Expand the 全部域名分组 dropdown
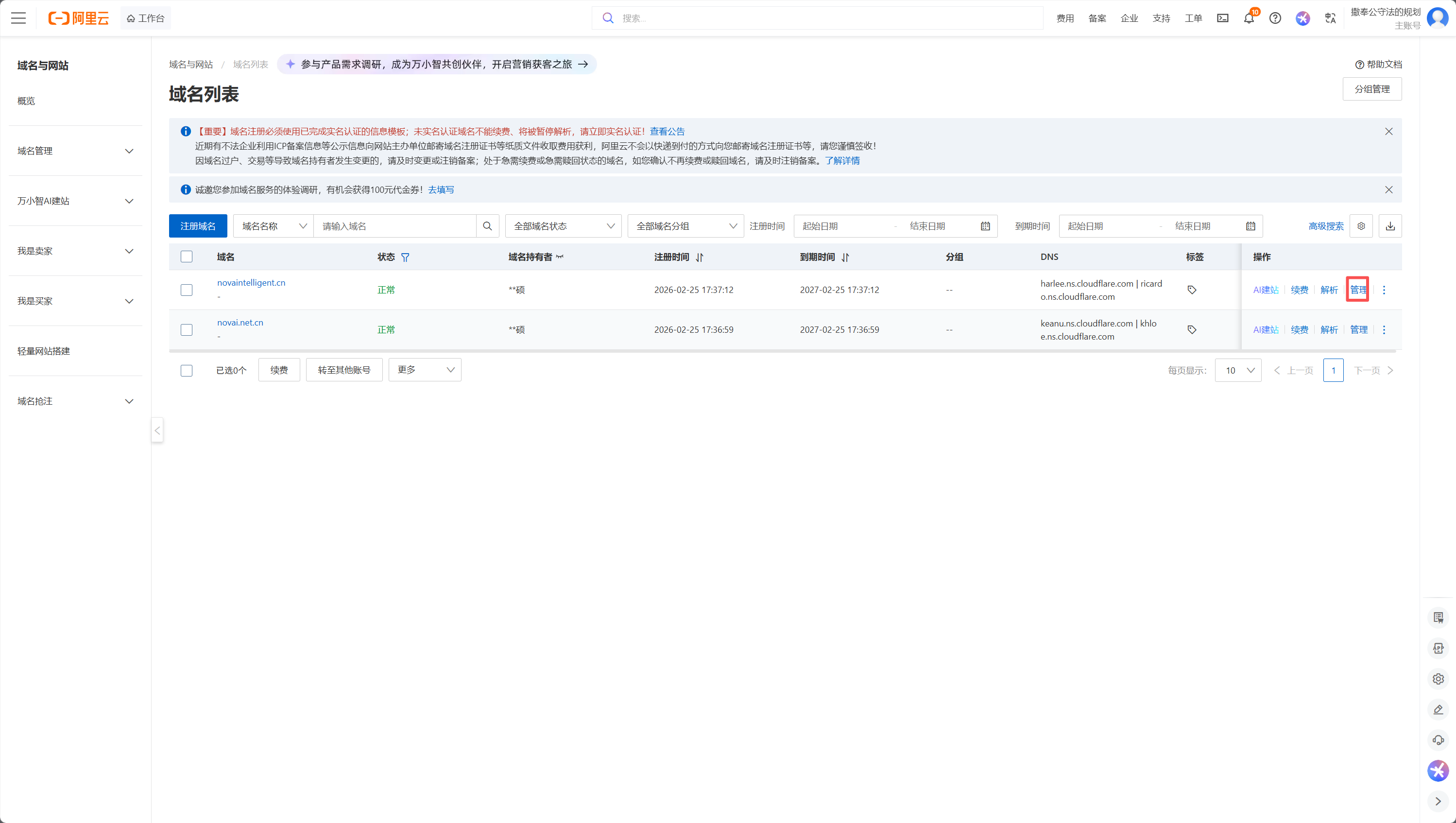1456x823 pixels. tap(685, 226)
